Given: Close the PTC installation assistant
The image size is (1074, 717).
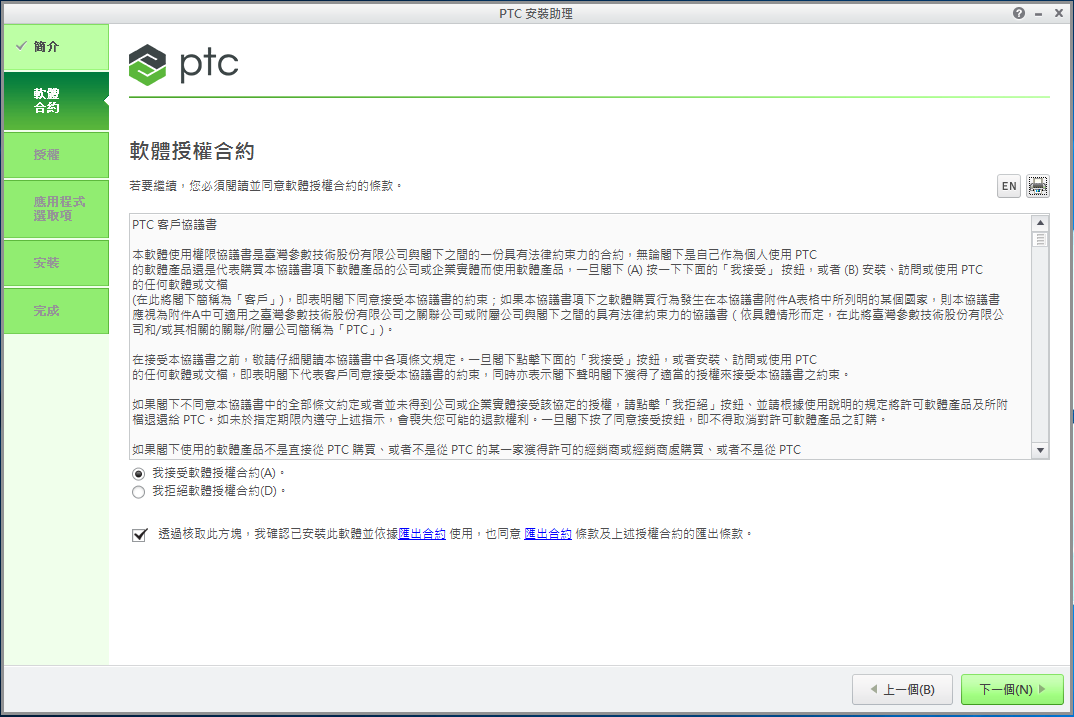Looking at the screenshot, I should [1059, 13].
